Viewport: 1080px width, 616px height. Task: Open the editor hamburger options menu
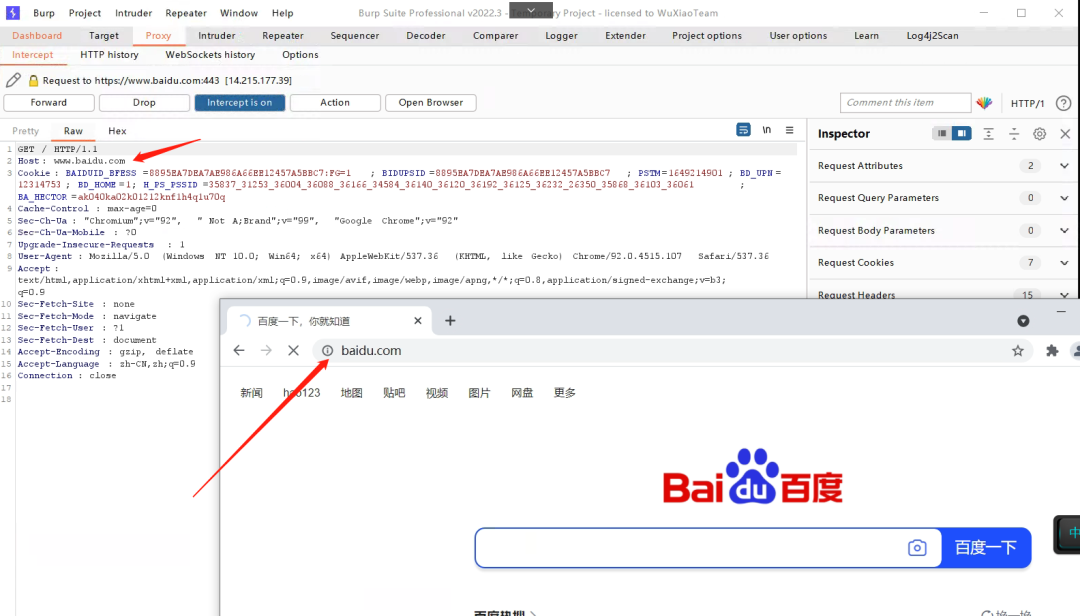pos(790,130)
